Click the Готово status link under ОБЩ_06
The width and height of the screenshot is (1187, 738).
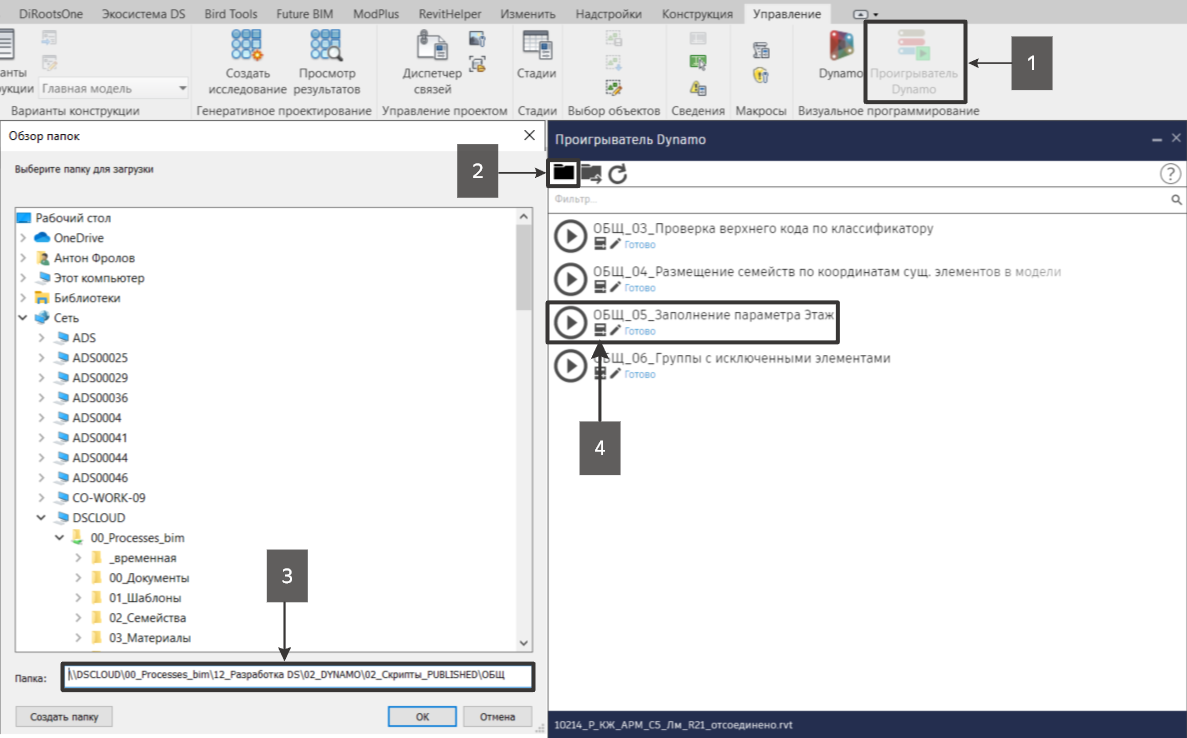(640, 374)
